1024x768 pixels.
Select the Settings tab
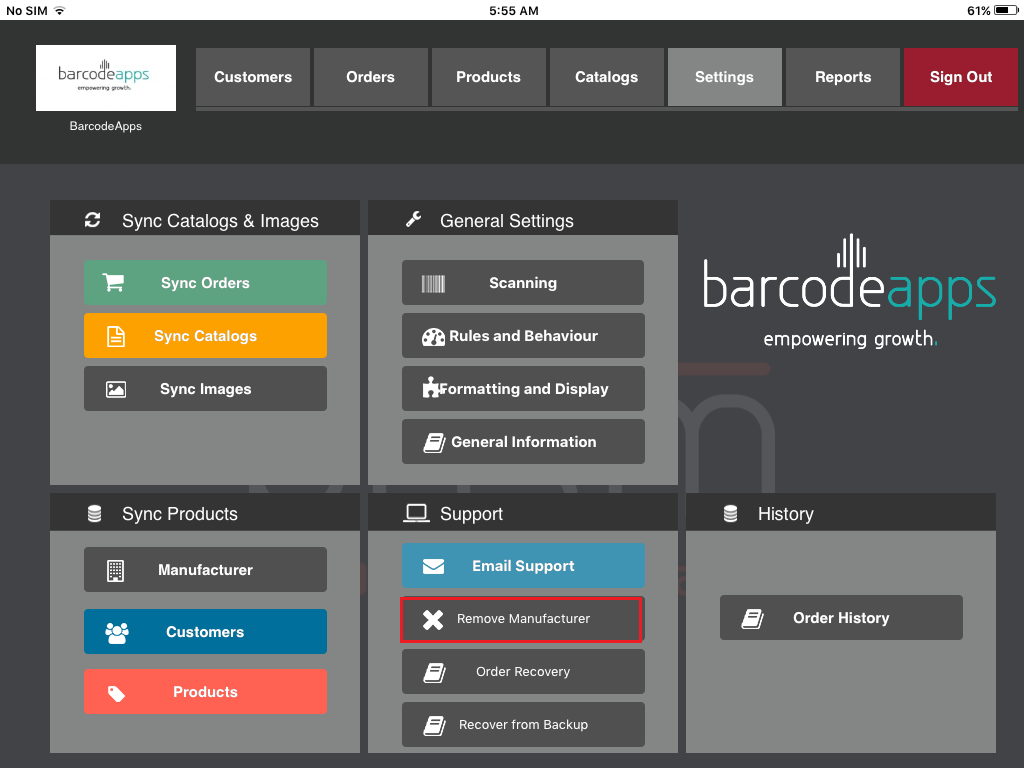(724, 77)
